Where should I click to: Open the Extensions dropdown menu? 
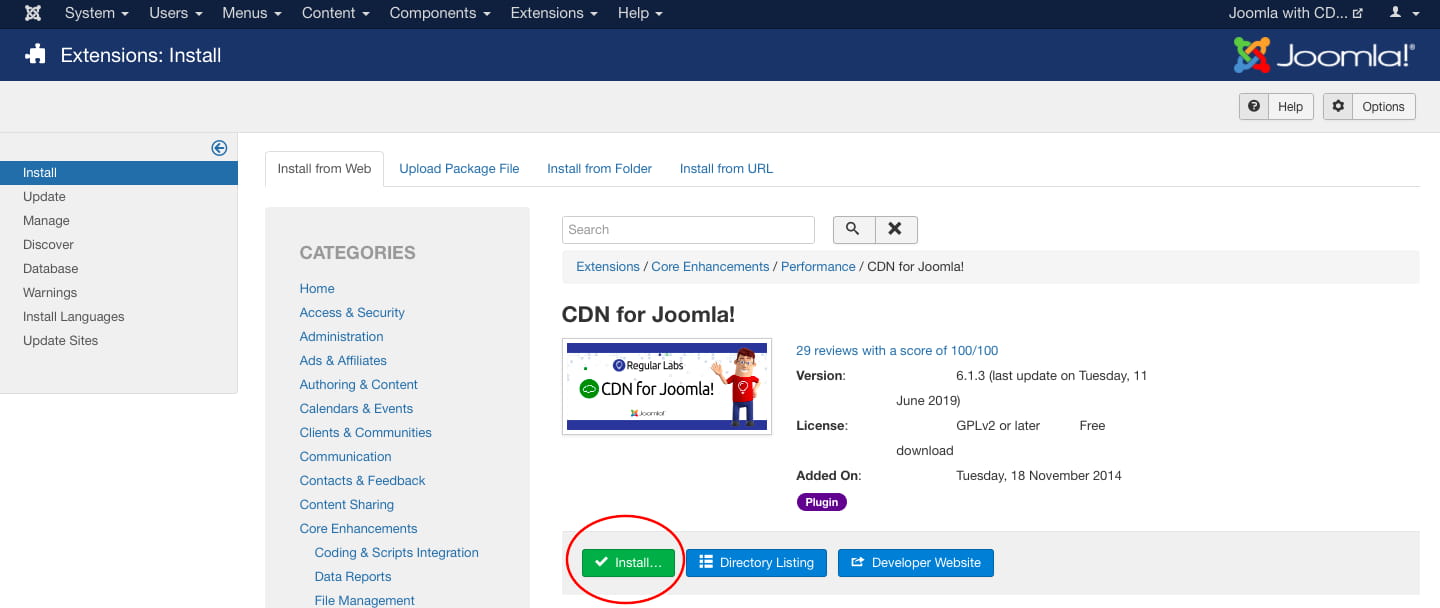click(554, 13)
